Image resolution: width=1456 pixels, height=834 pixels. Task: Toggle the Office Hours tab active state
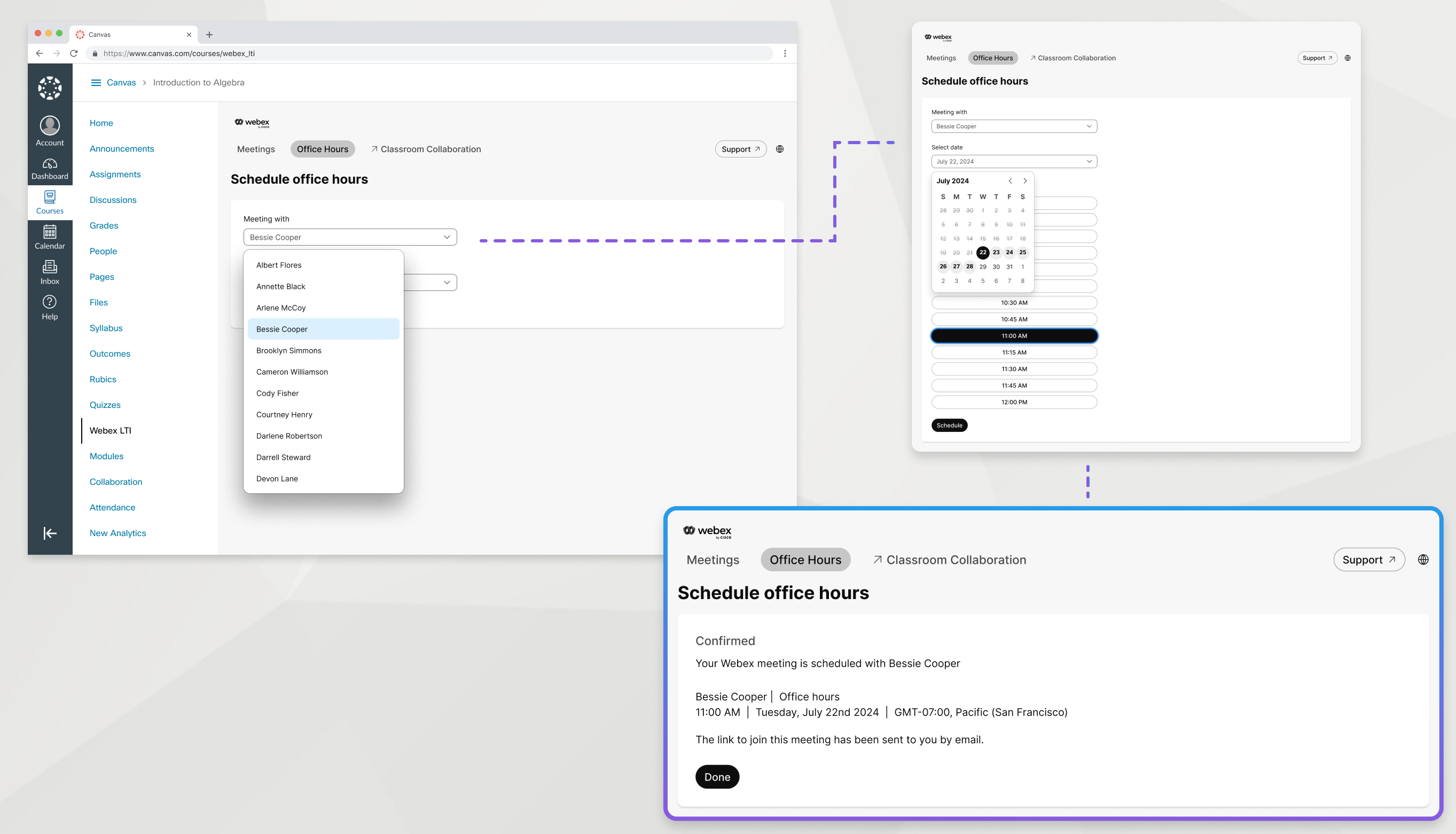(x=322, y=149)
